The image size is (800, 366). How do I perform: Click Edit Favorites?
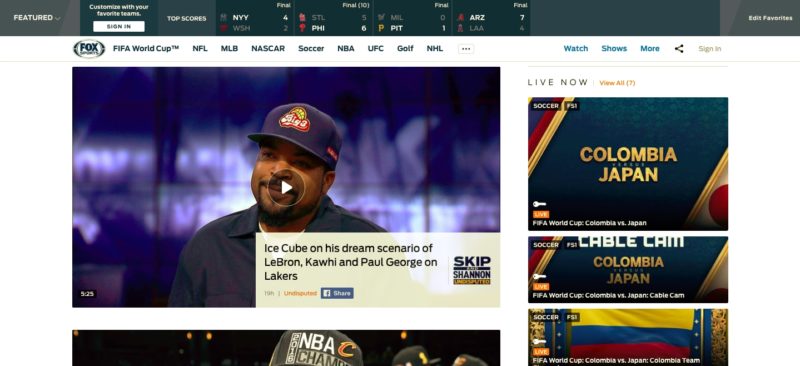click(770, 18)
